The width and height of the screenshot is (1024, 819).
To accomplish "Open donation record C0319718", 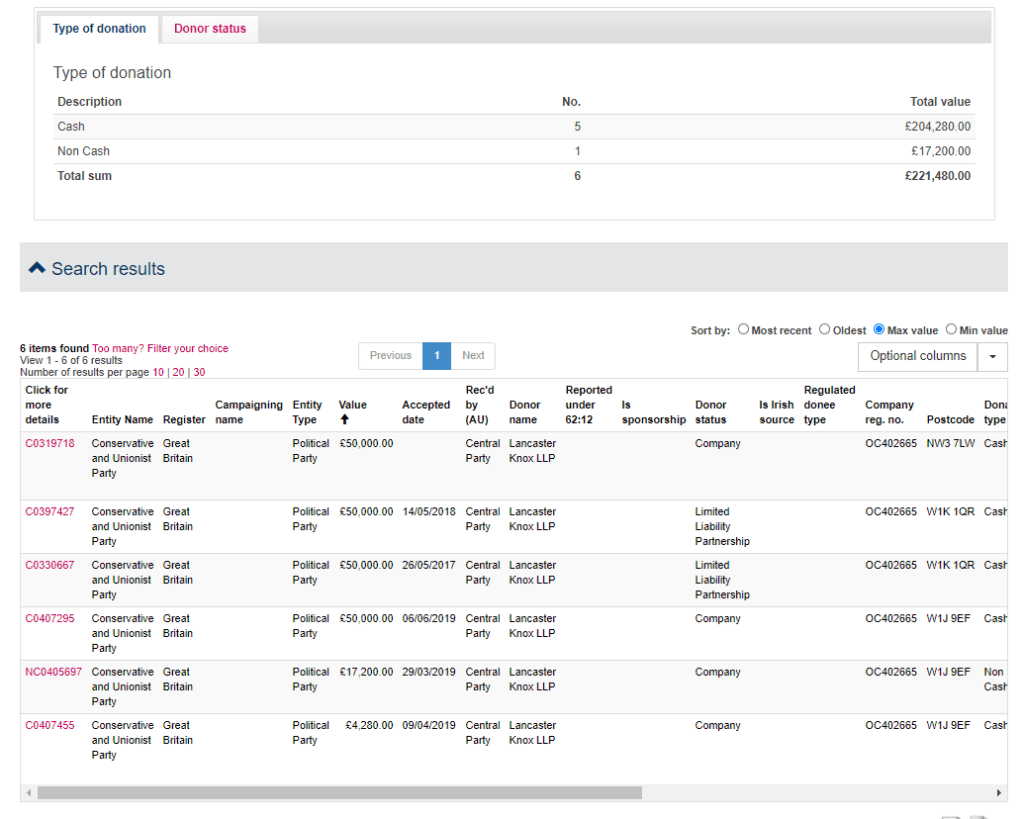I will coord(50,443).
